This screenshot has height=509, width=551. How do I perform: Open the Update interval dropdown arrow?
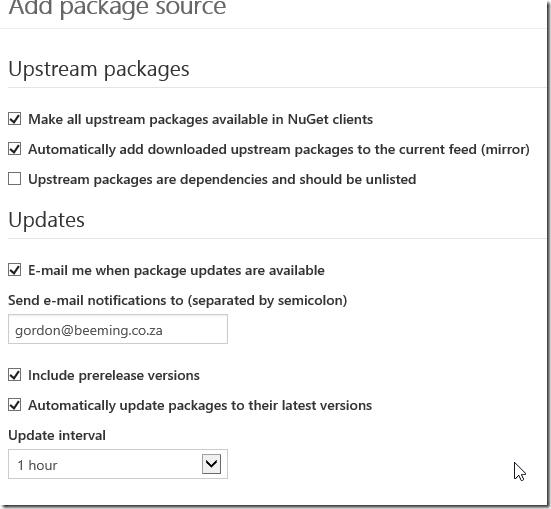coord(211,464)
